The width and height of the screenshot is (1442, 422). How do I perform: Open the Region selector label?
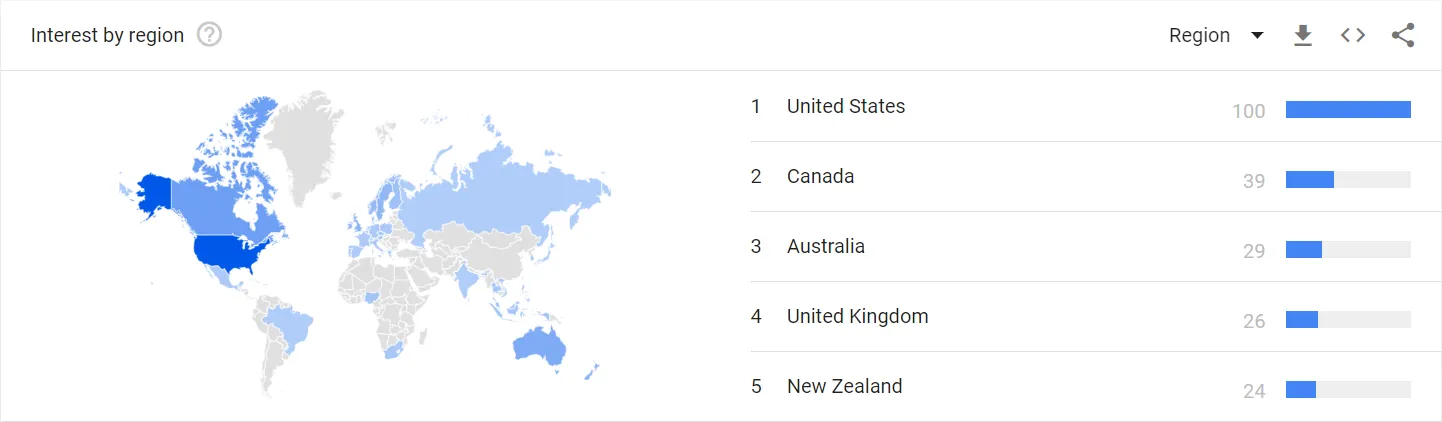1199,35
